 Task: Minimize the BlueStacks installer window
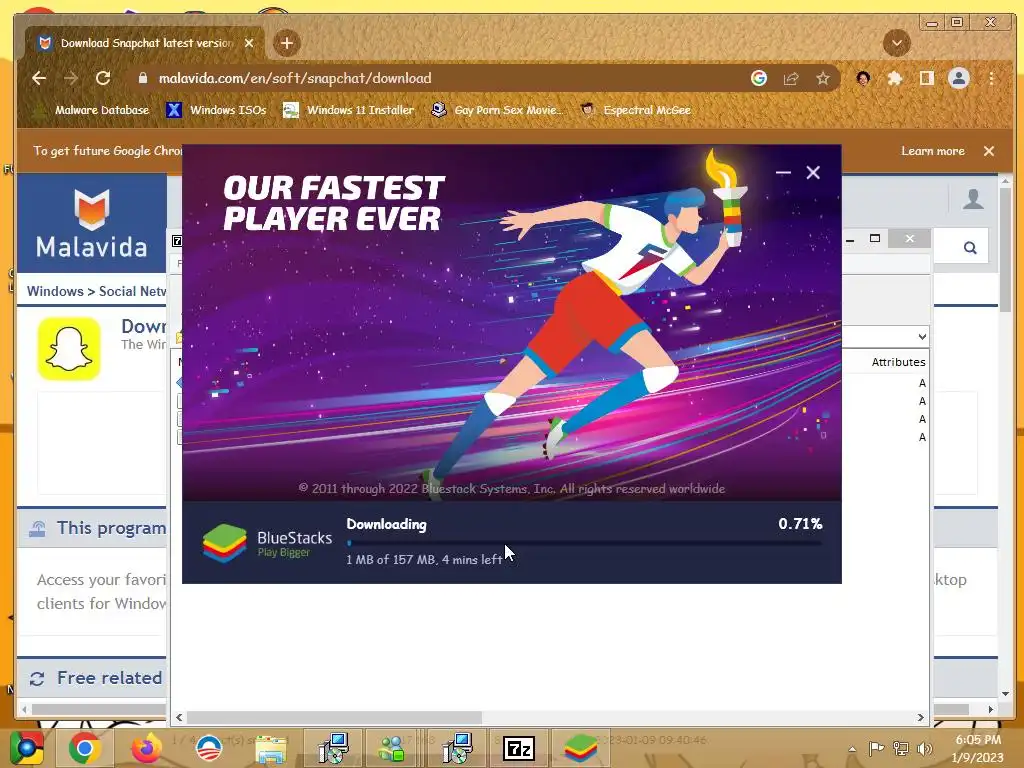[783, 172]
